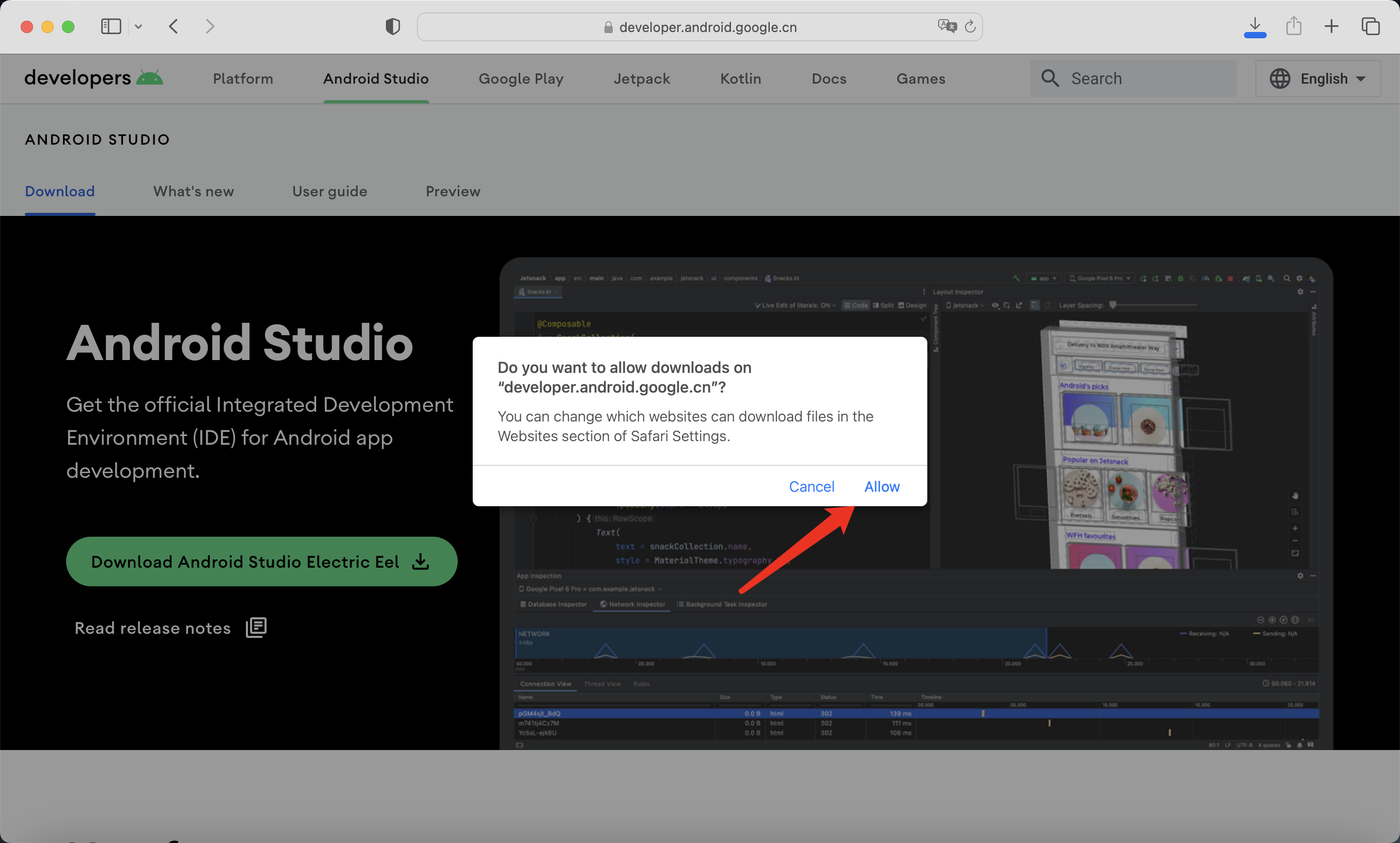Viewport: 1400px width, 843px height.
Task: Show the tab overview icon
Action: coord(1371,26)
